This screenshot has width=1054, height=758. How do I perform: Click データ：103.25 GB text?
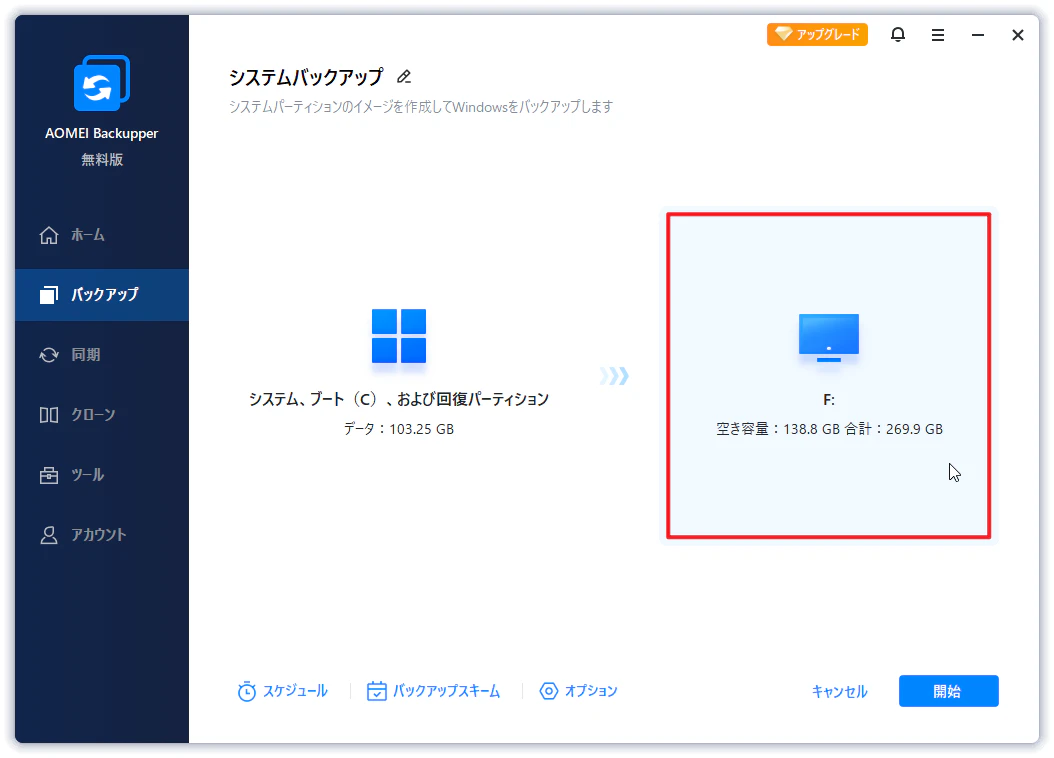point(399,429)
